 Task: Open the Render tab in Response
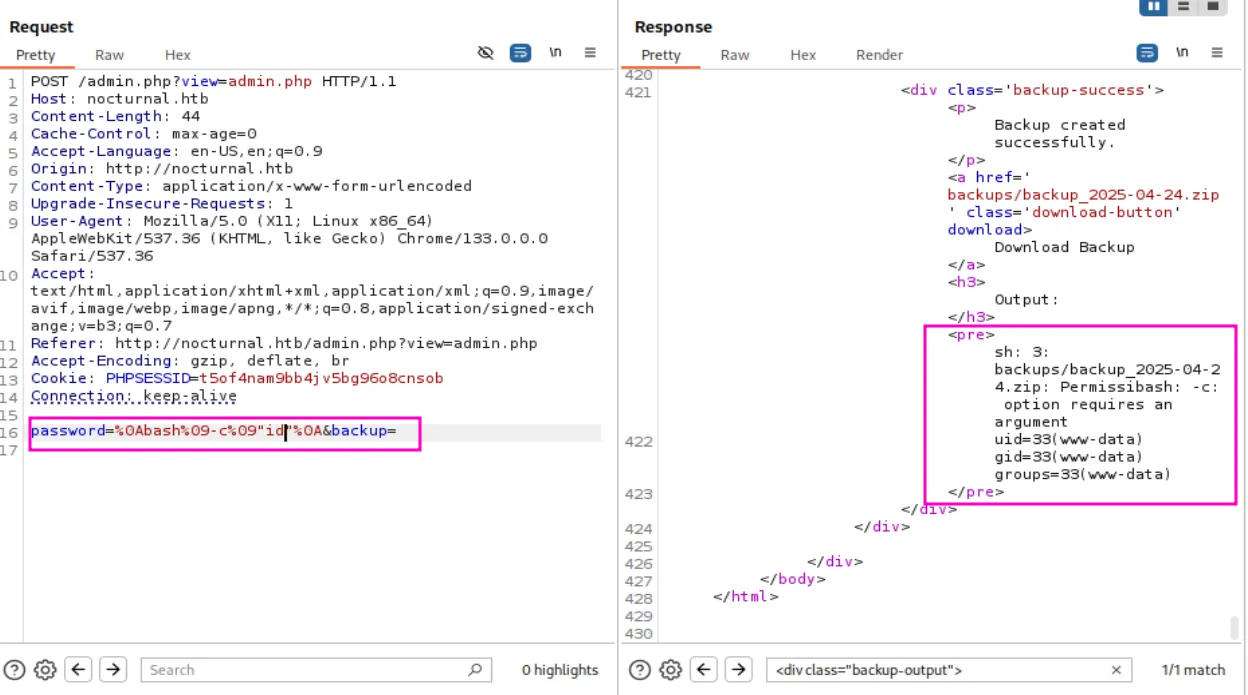(x=880, y=55)
